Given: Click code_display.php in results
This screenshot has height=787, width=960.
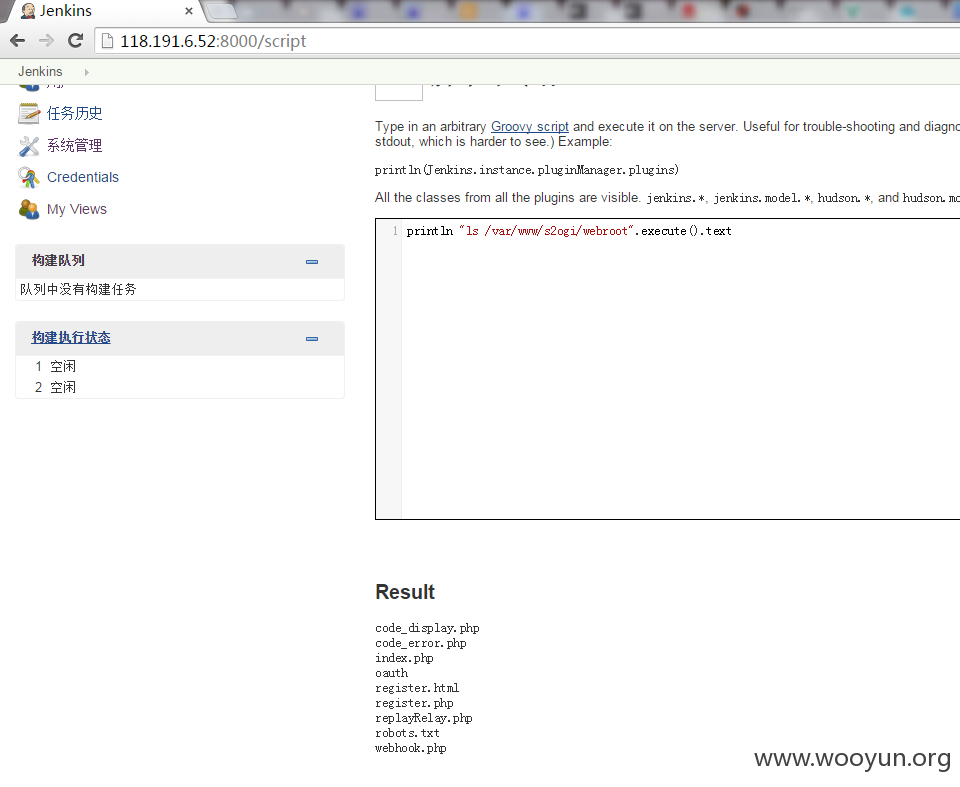Looking at the screenshot, I should [427, 628].
